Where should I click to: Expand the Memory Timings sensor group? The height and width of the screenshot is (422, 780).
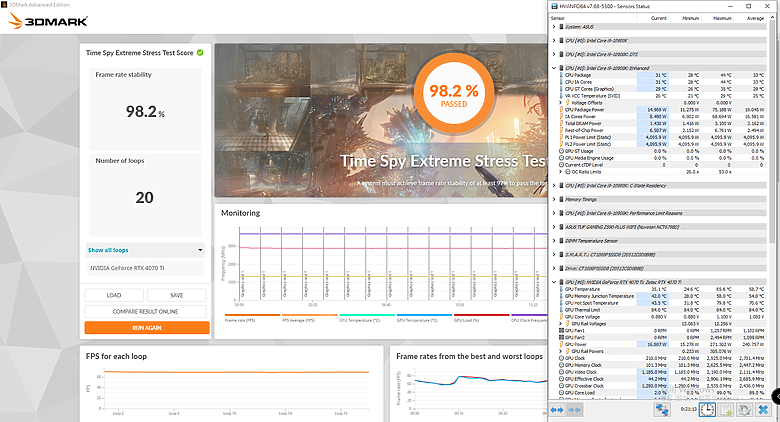click(554, 199)
